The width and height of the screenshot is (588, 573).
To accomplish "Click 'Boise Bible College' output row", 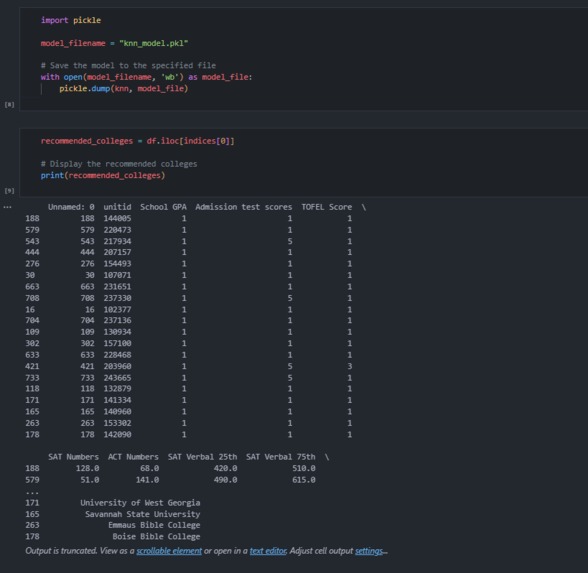I will [x=156, y=537].
